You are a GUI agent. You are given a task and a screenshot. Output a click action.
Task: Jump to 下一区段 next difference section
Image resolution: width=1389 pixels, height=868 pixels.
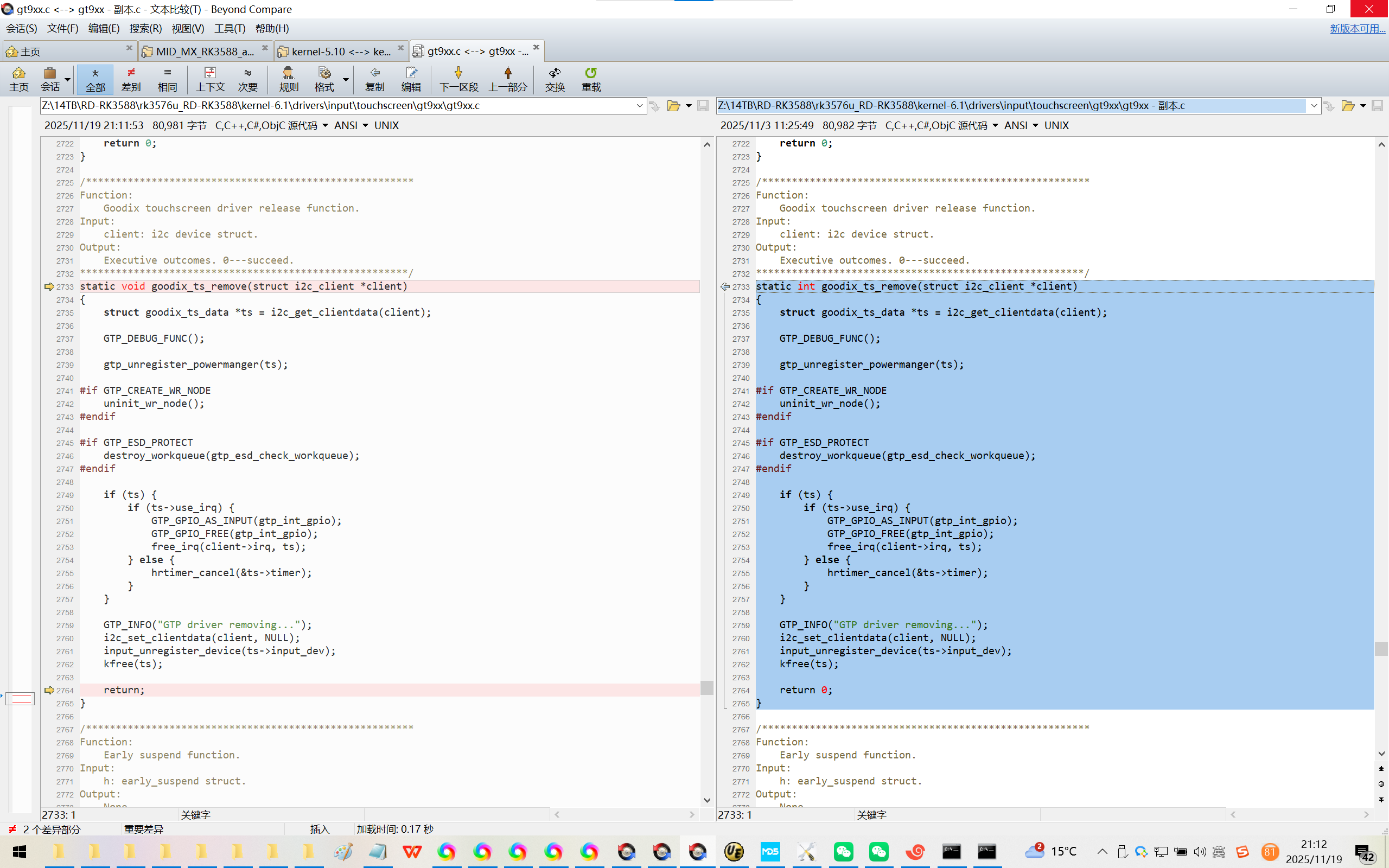click(458, 79)
